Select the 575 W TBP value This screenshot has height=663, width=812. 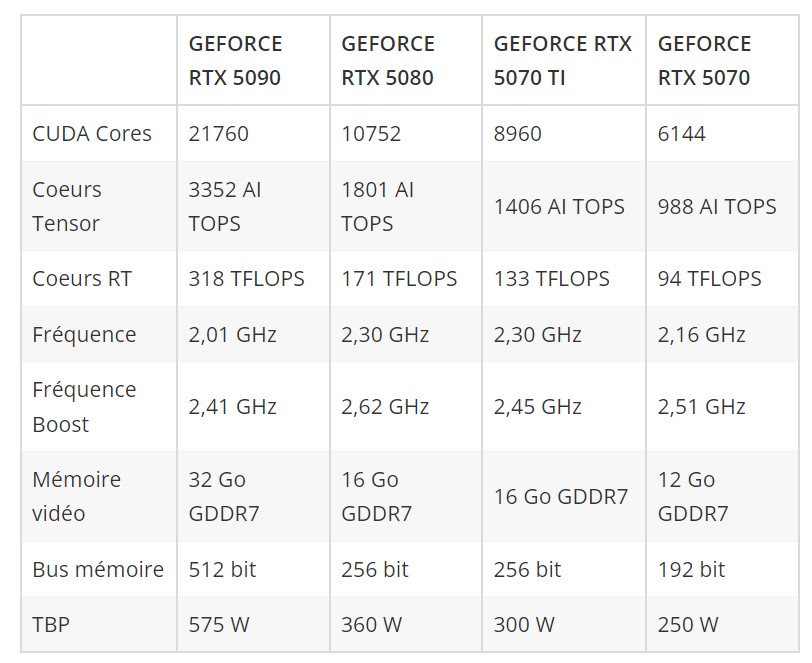(219, 624)
